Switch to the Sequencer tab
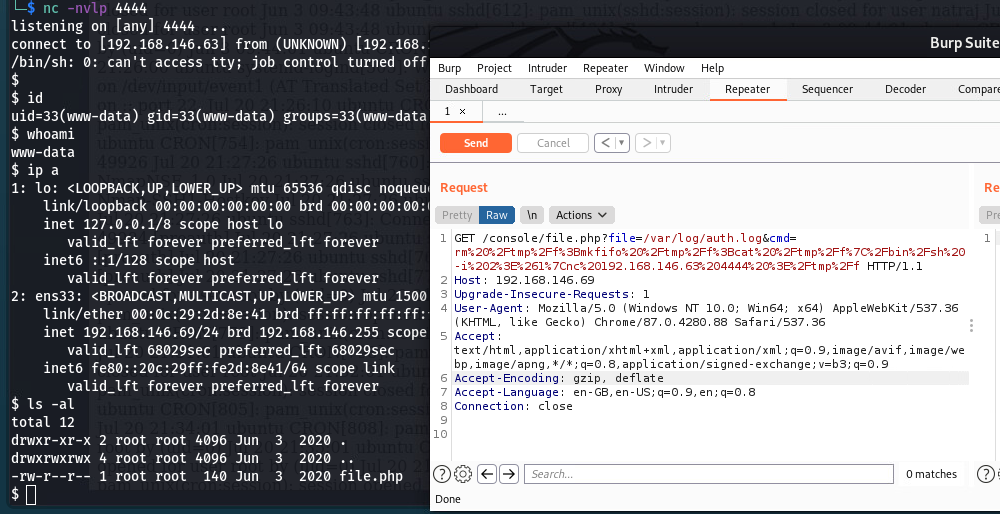Screen dimensions: 1000x514 point(827,89)
